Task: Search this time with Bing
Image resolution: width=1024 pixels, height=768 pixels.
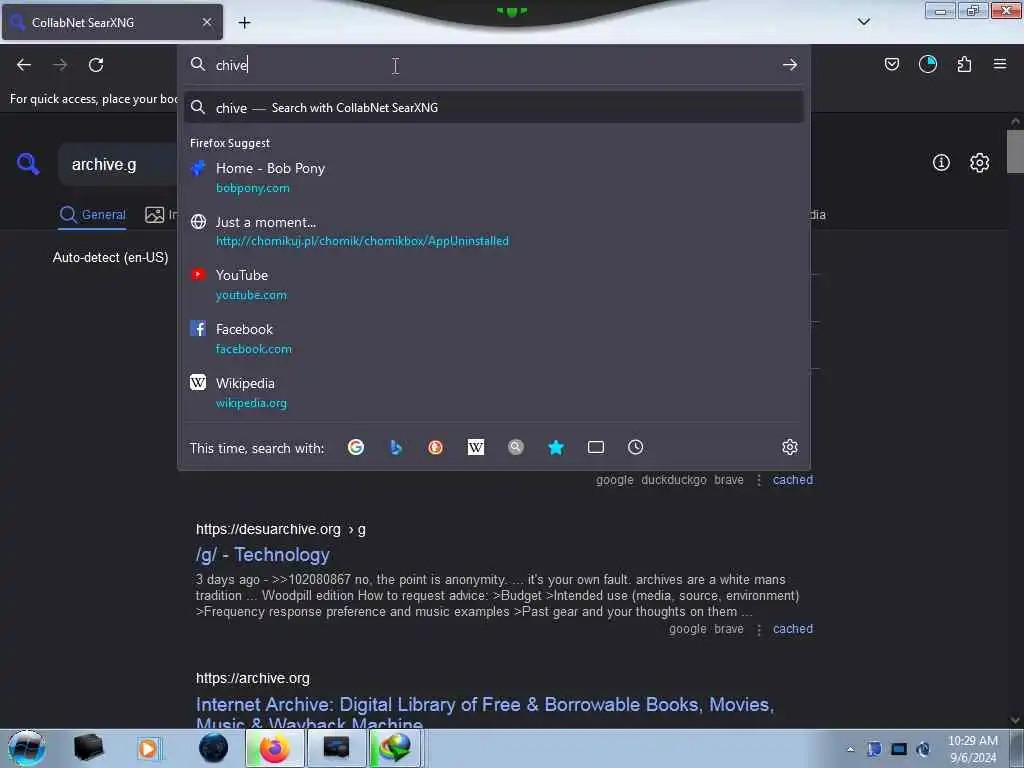Action: [396, 447]
